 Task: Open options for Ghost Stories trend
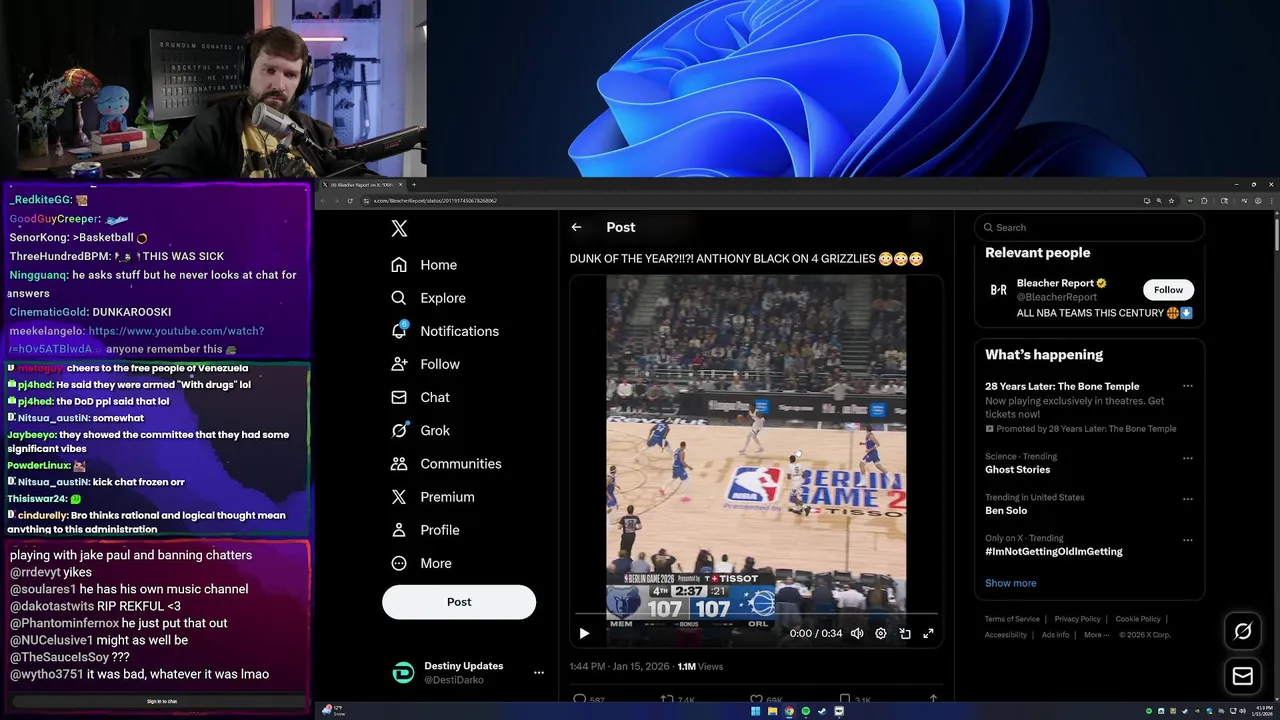(1187, 458)
